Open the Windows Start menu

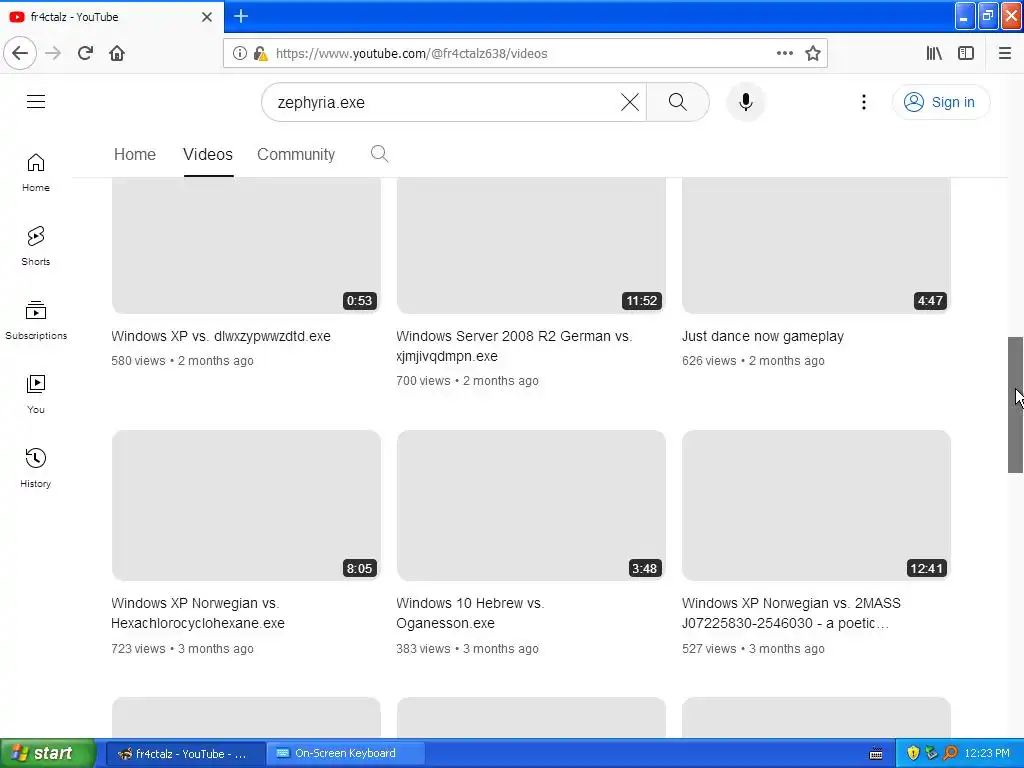(x=48, y=754)
